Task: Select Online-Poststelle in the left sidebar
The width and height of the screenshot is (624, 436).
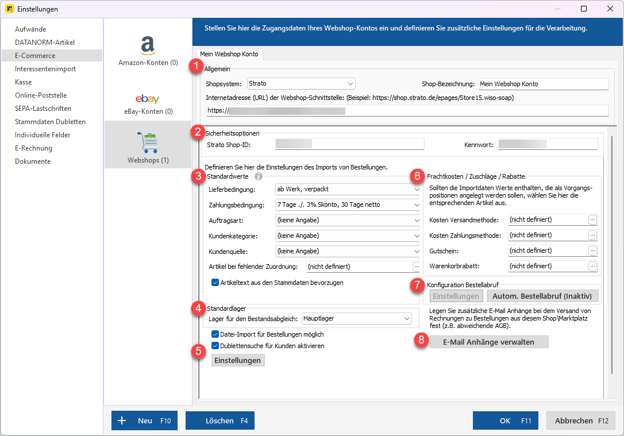Action: 41,95
